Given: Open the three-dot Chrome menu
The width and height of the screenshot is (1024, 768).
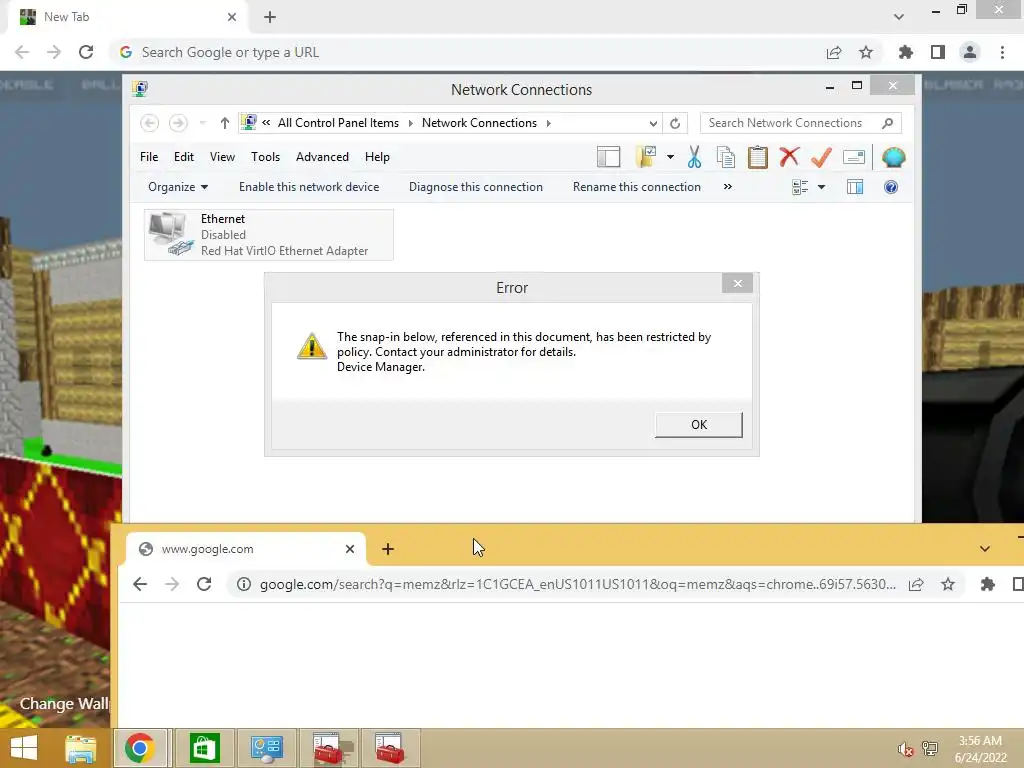Looking at the screenshot, I should pyautogui.click(x=1002, y=52).
